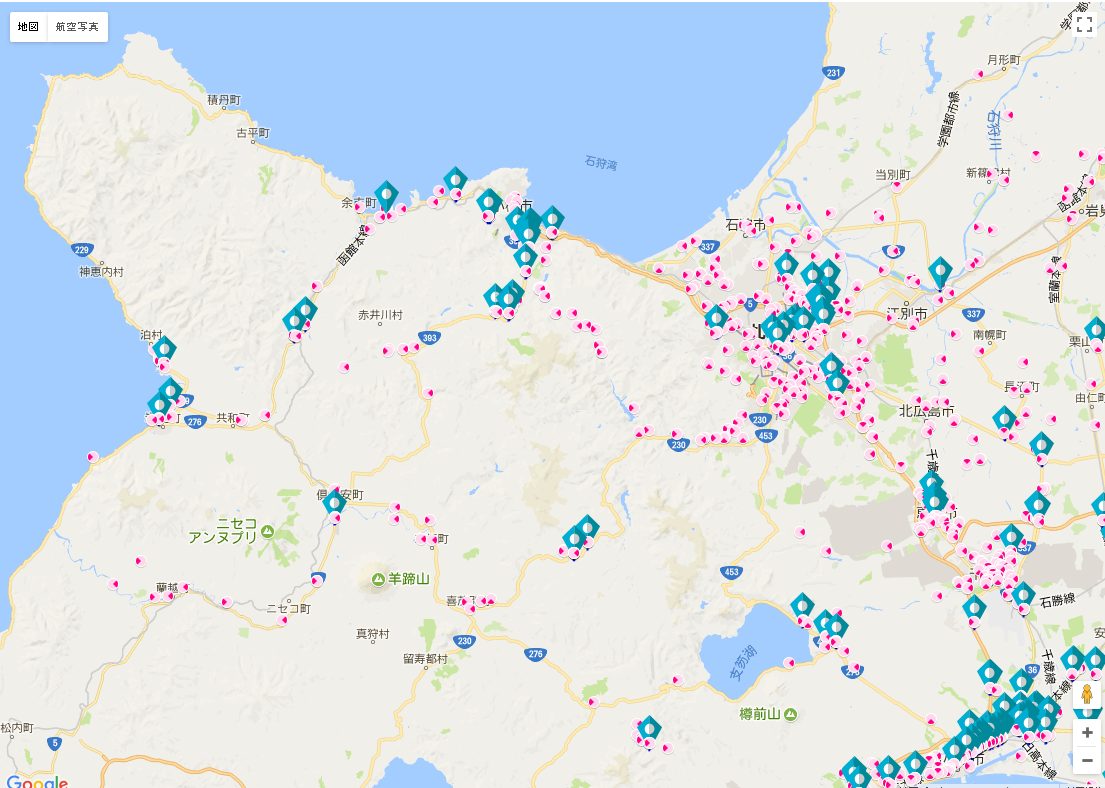Click the 南幌町 town label
The height and width of the screenshot is (788, 1105).
coord(989,335)
